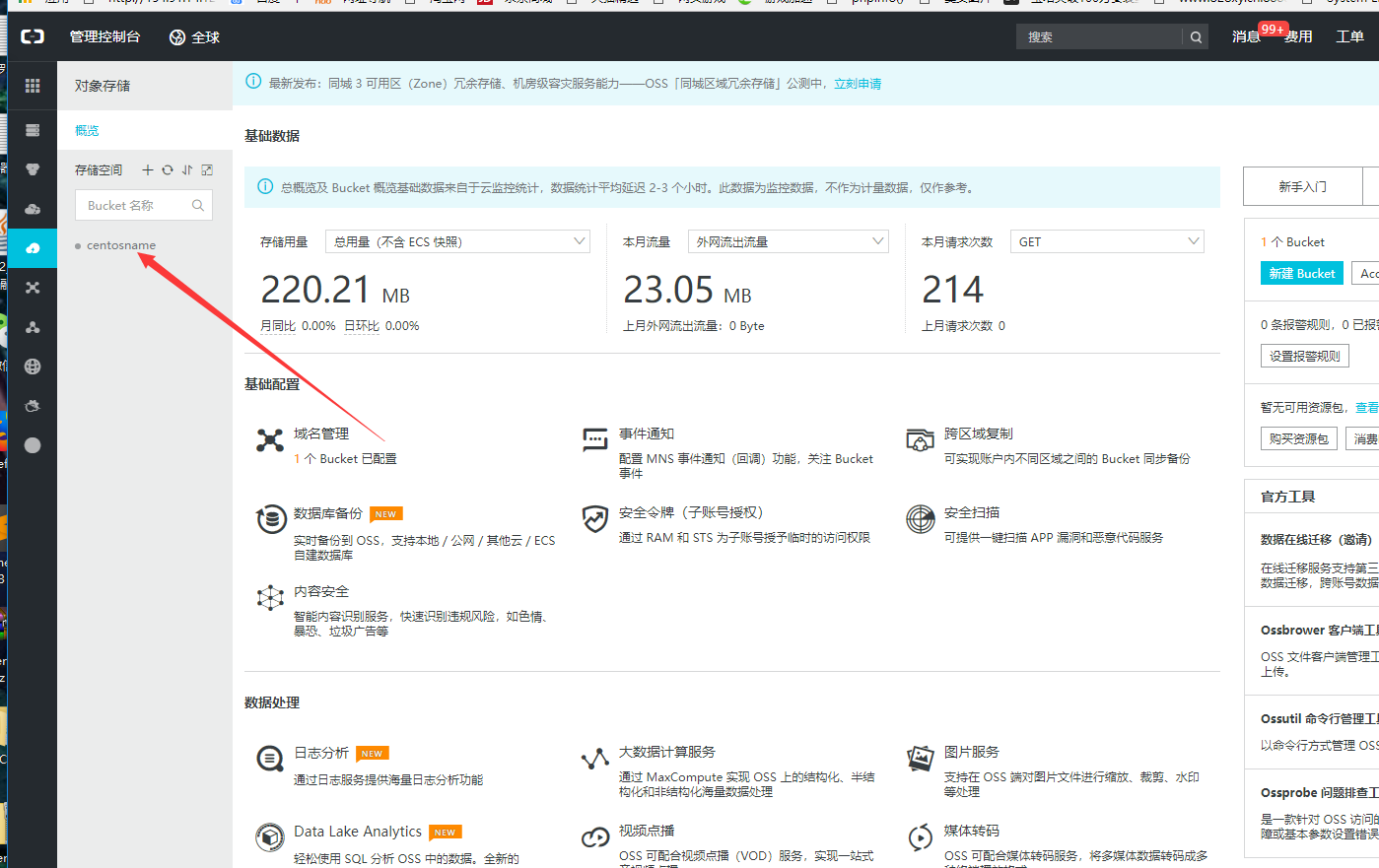Expand the GET request count dropdown
Screen dimensions: 1379x868
[x=1107, y=241]
